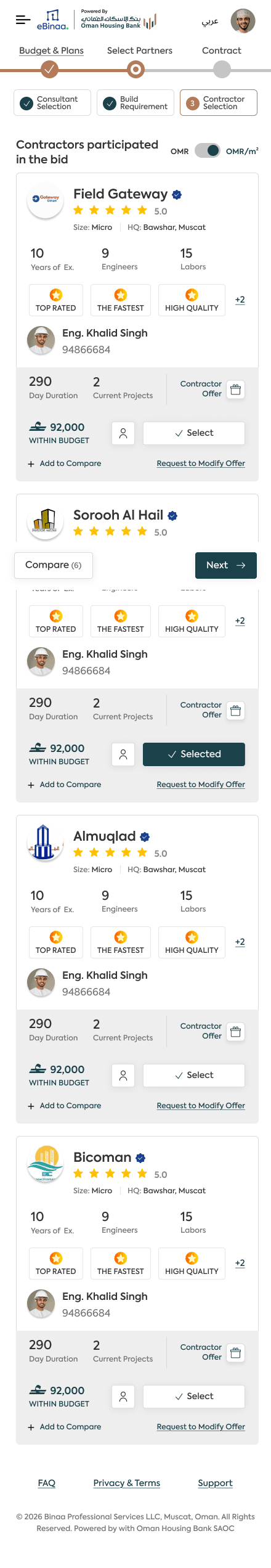Open the Consultant Selection sub-step
The width and height of the screenshot is (271, 1568).
[x=52, y=102]
